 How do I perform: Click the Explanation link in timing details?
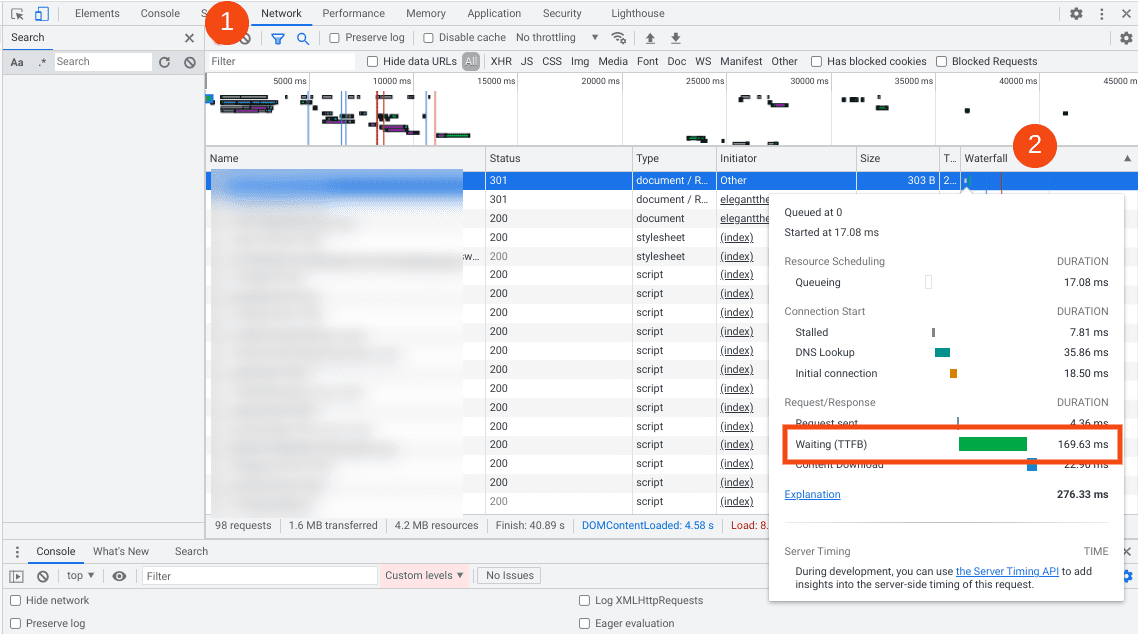coord(812,494)
